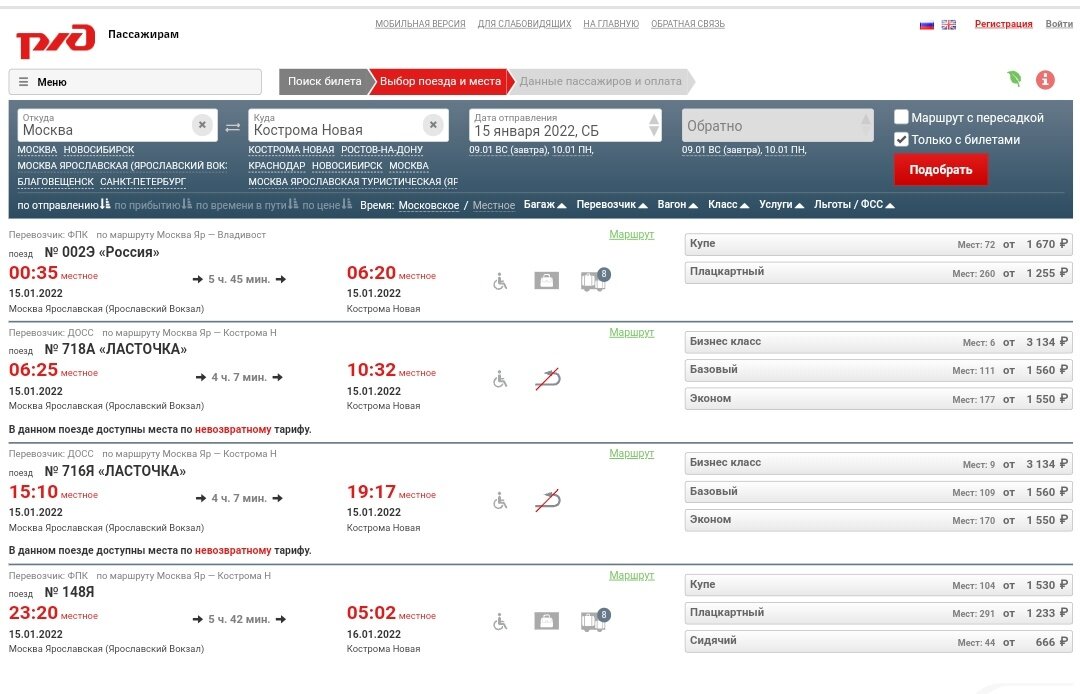
Task: Open ОБРАТНАЯ СВЯЗЬ link
Action: 687,24
